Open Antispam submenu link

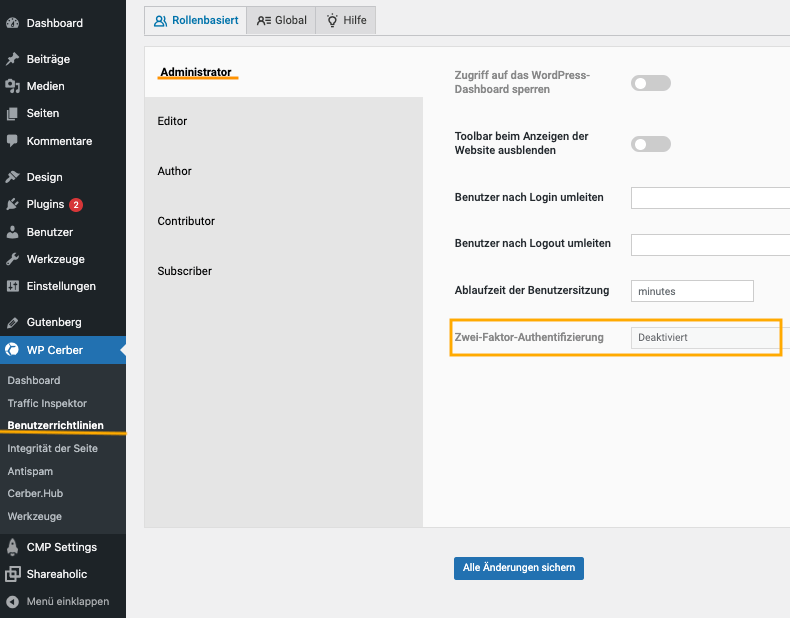(30, 471)
